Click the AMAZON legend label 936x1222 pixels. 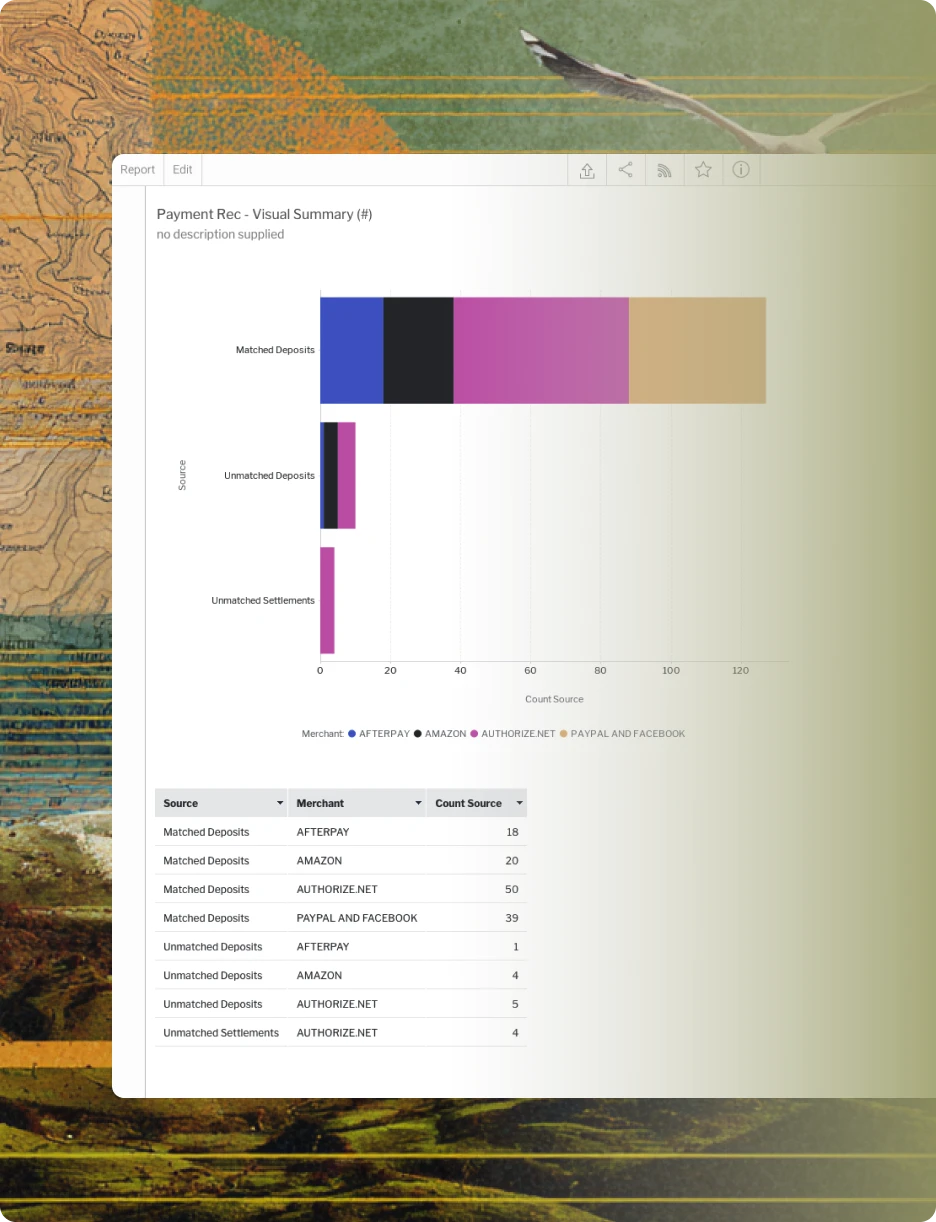coord(445,734)
